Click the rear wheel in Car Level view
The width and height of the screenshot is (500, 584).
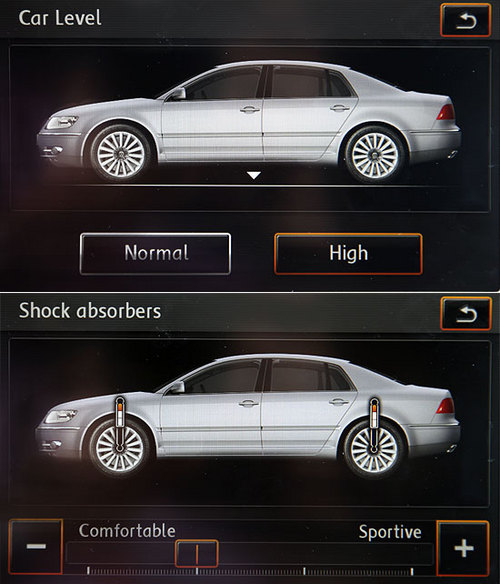[x=375, y=154]
